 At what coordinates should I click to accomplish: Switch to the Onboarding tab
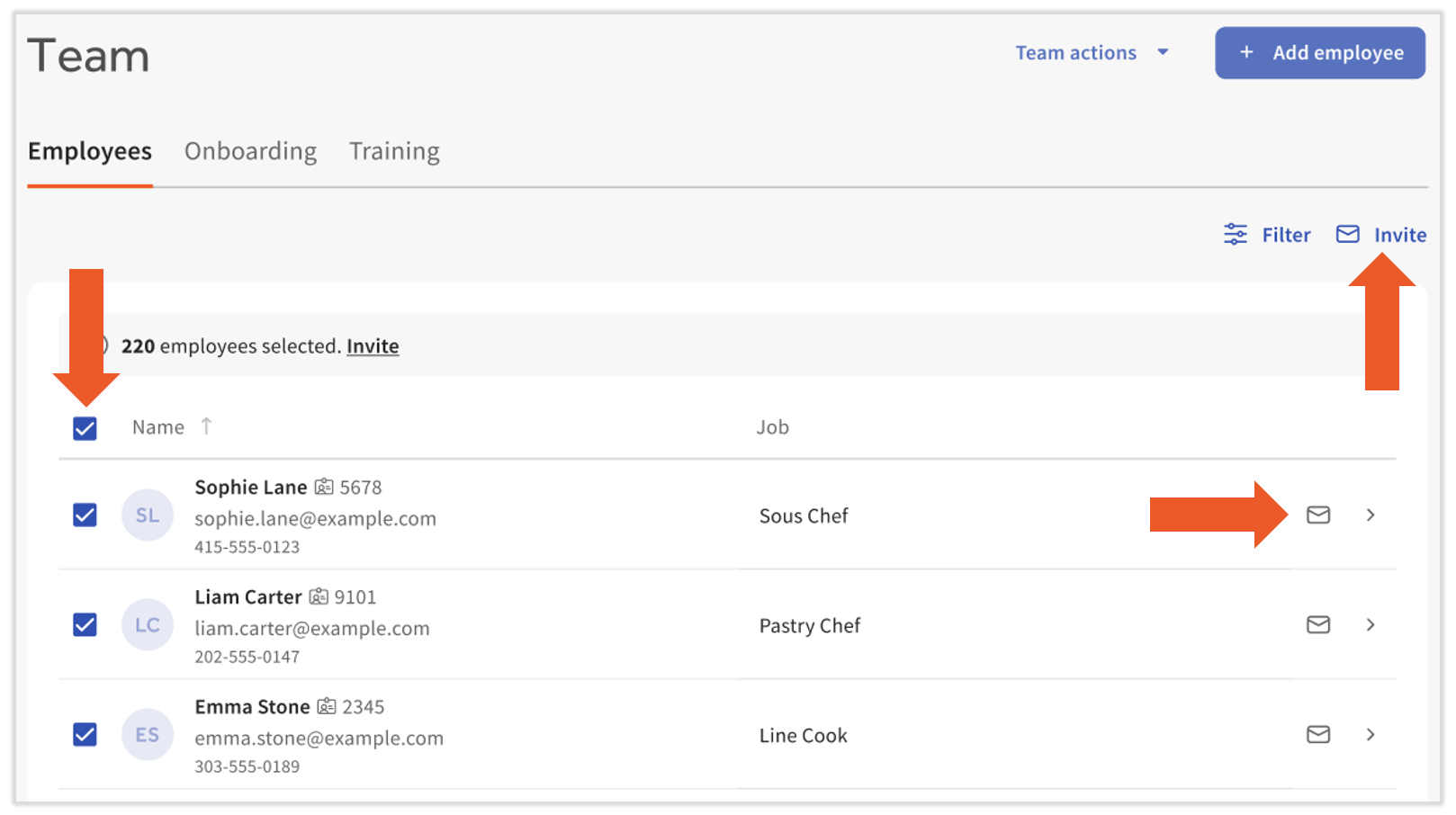point(250,151)
